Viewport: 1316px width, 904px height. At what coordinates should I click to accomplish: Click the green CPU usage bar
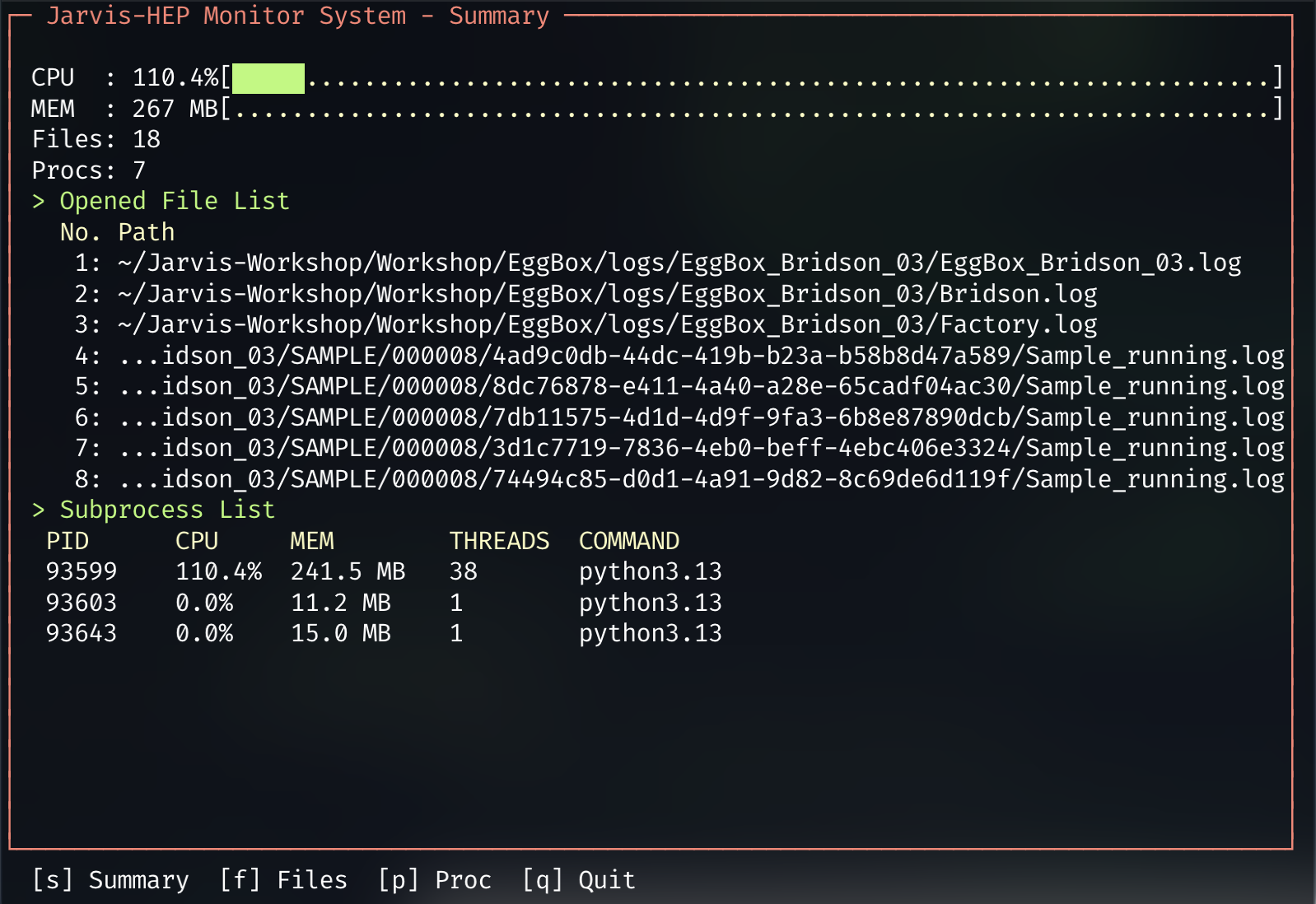pos(268,78)
